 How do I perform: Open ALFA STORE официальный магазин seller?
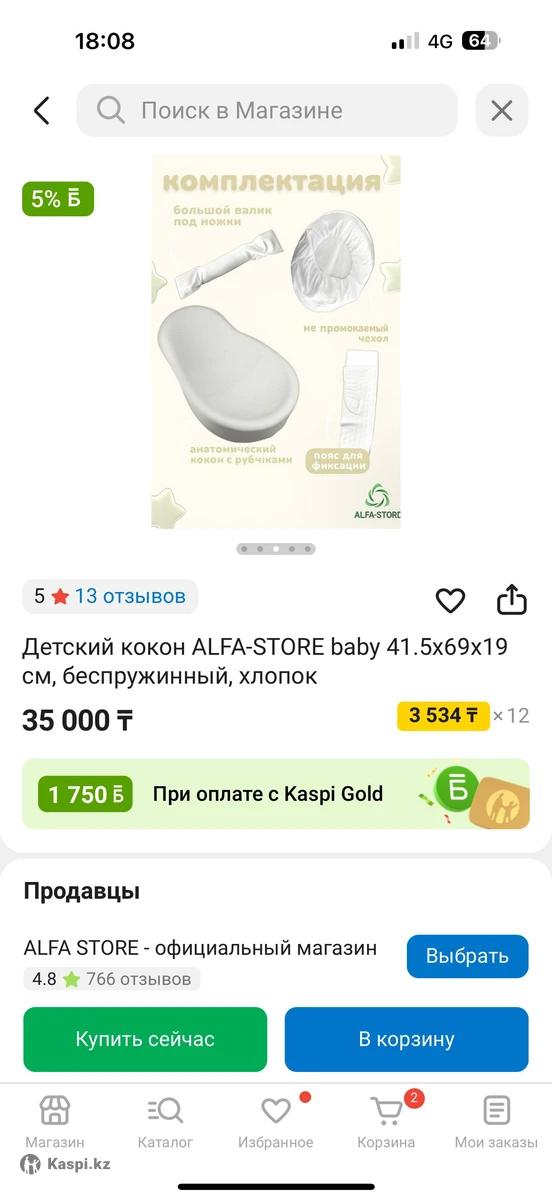coord(200,948)
